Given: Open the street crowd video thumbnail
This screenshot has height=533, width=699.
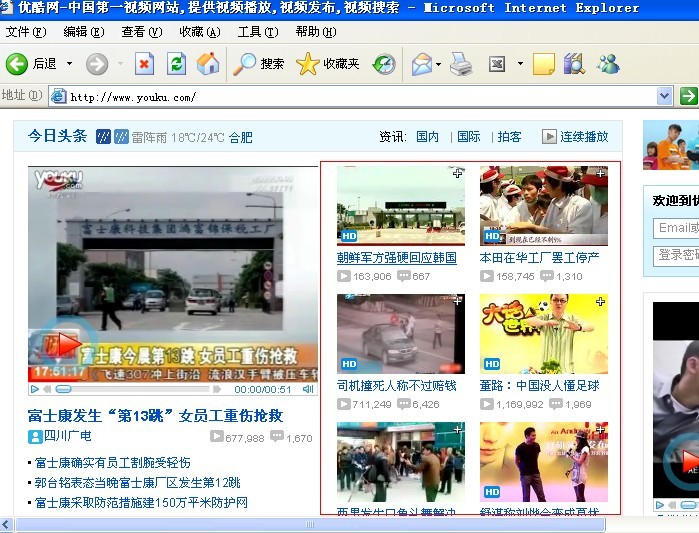Looking at the screenshot, I should coord(401,462).
